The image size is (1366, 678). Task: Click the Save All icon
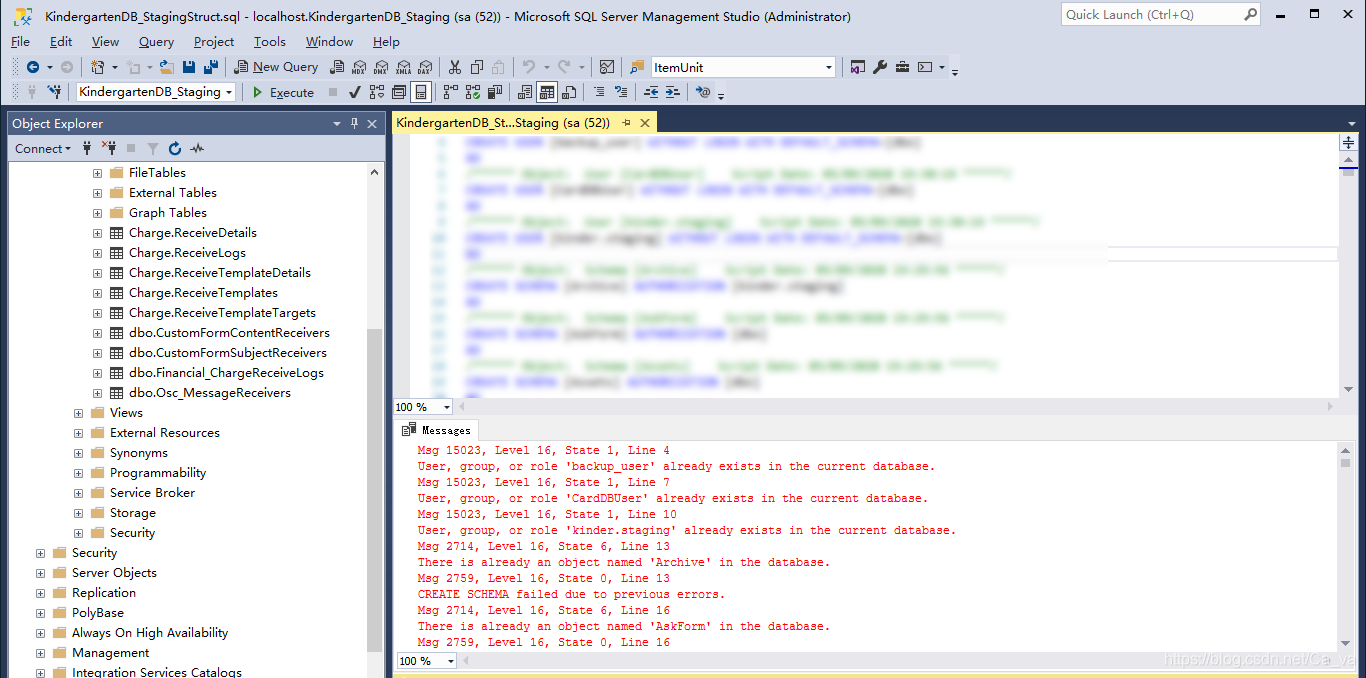pyautogui.click(x=210, y=67)
